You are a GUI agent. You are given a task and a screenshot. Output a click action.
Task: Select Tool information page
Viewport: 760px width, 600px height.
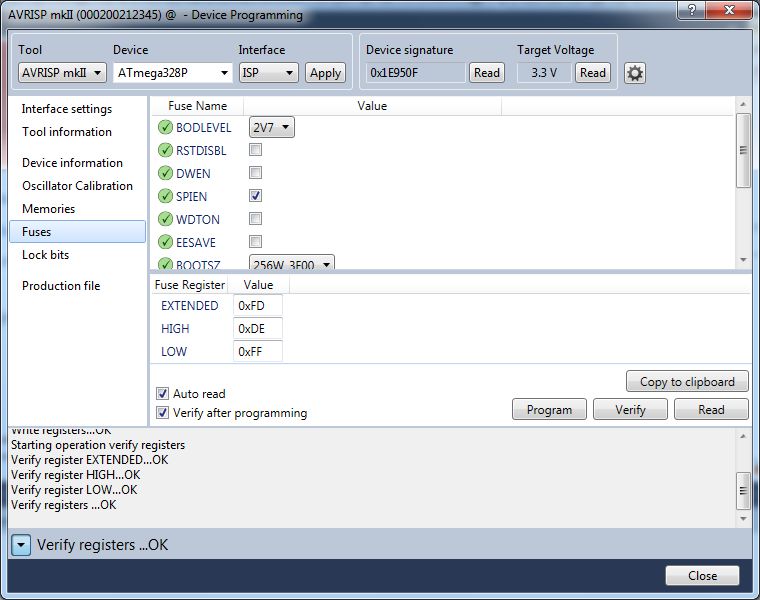tap(67, 132)
